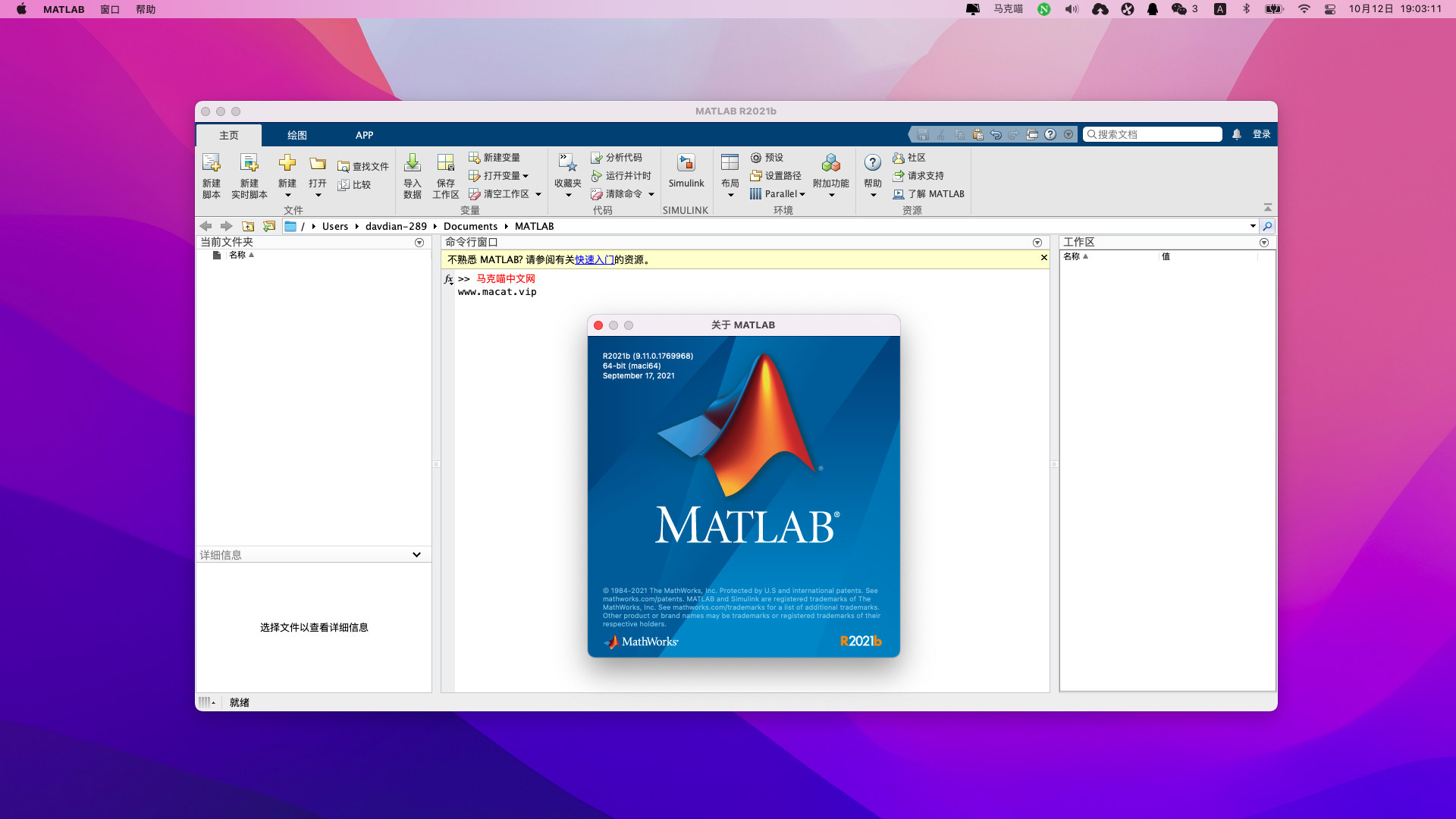
Task: Click the Find Files (查找文件) button
Action: (x=362, y=166)
